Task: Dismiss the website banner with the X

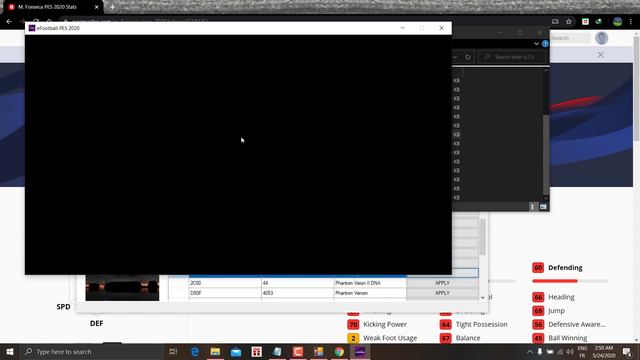Action: point(600,54)
